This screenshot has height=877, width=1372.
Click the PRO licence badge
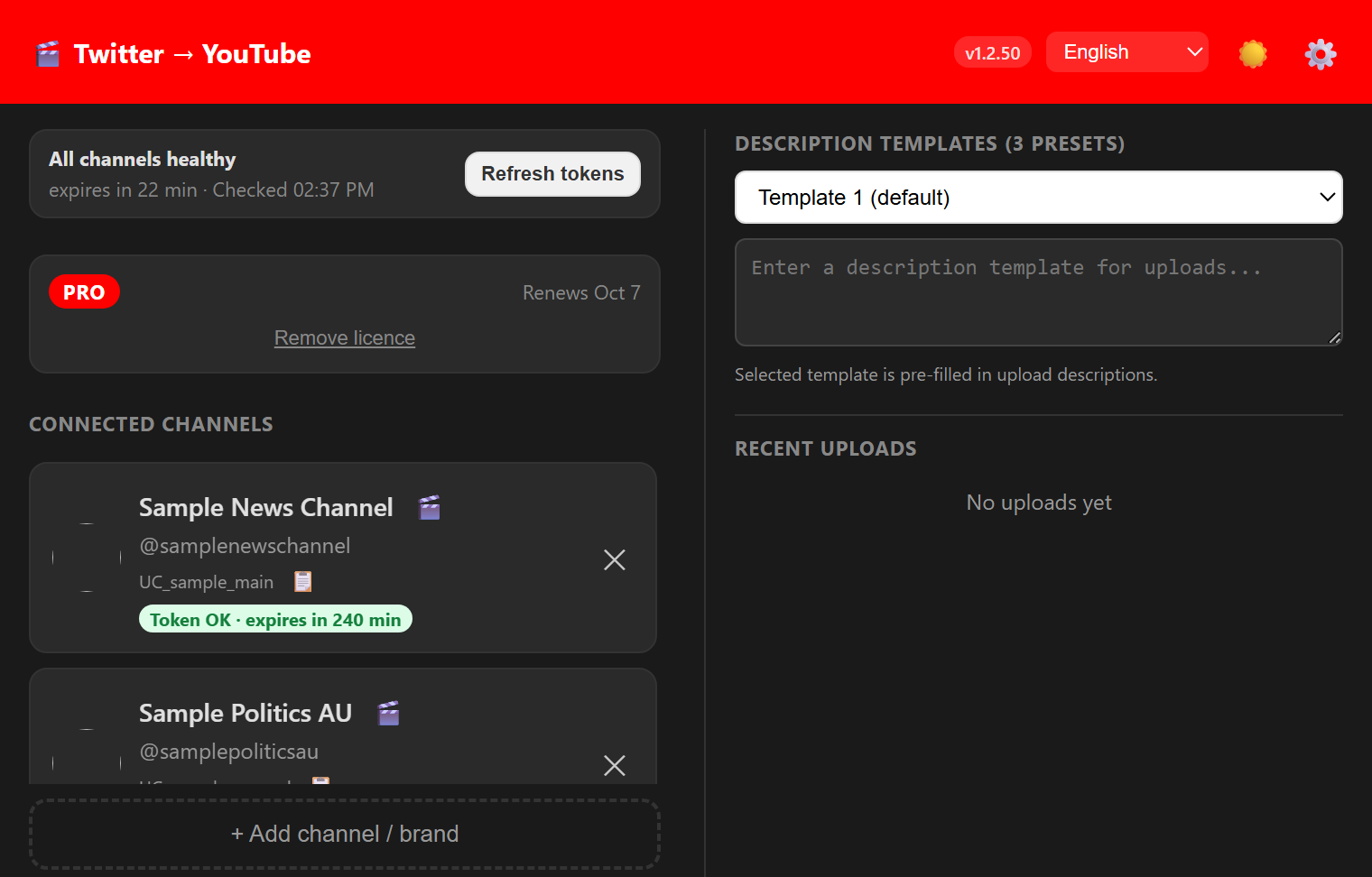84,292
